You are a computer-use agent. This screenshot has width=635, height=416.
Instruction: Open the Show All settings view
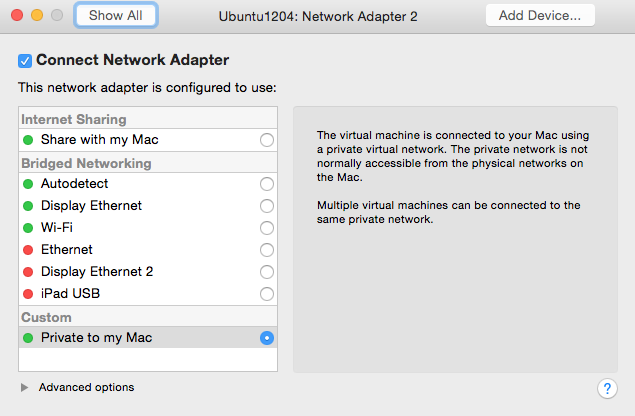coord(115,15)
